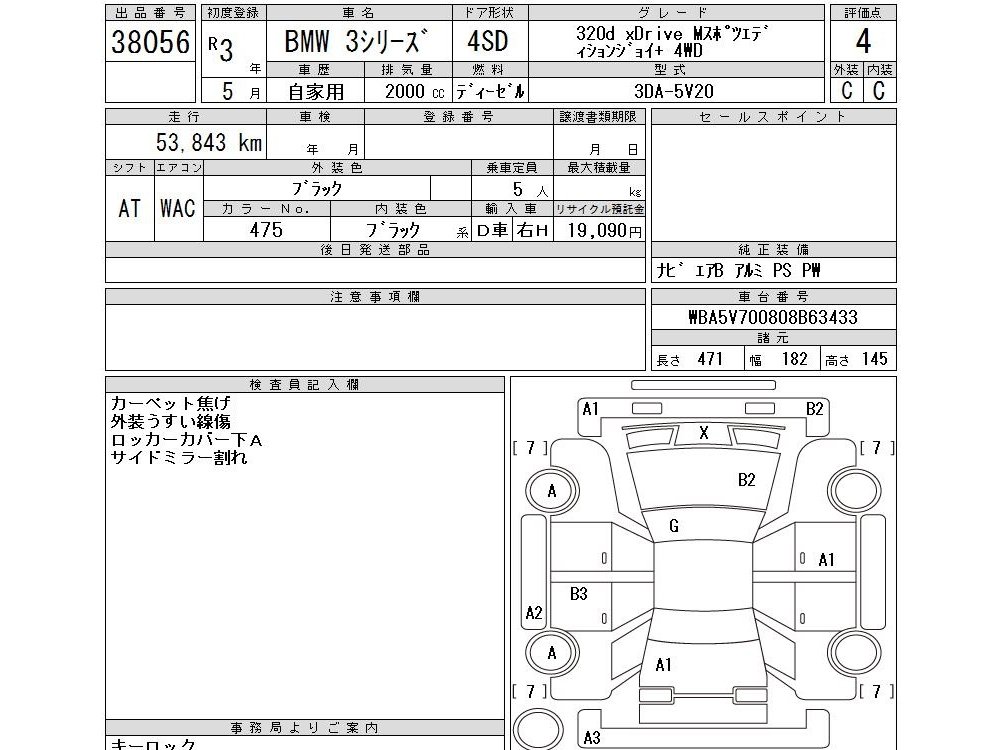Select the shift value AT
This screenshot has height=750, width=1001.
click(x=129, y=208)
